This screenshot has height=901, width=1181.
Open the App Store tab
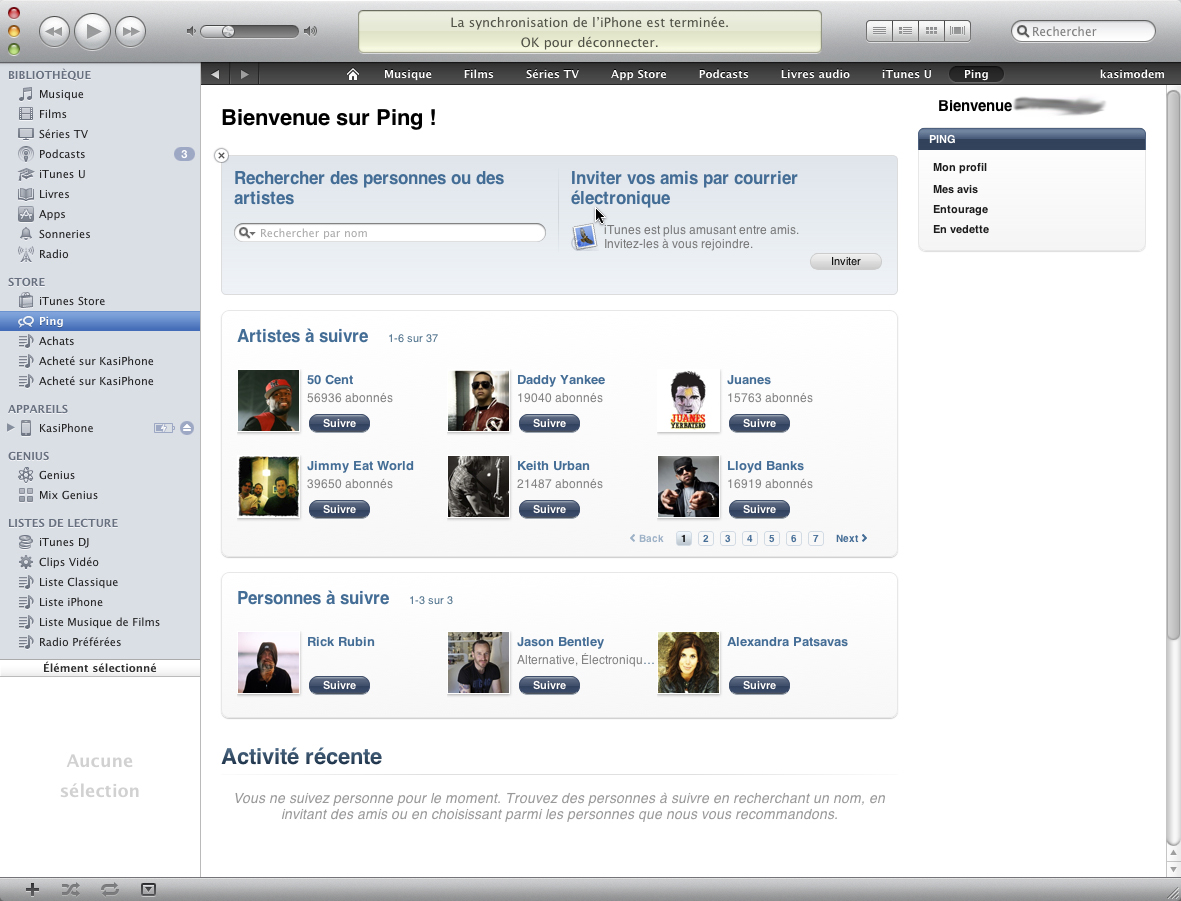[x=639, y=74]
